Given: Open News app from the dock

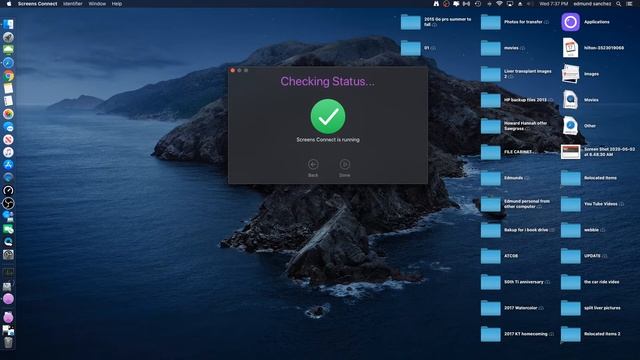Looking at the screenshot, I should pos(8,140).
